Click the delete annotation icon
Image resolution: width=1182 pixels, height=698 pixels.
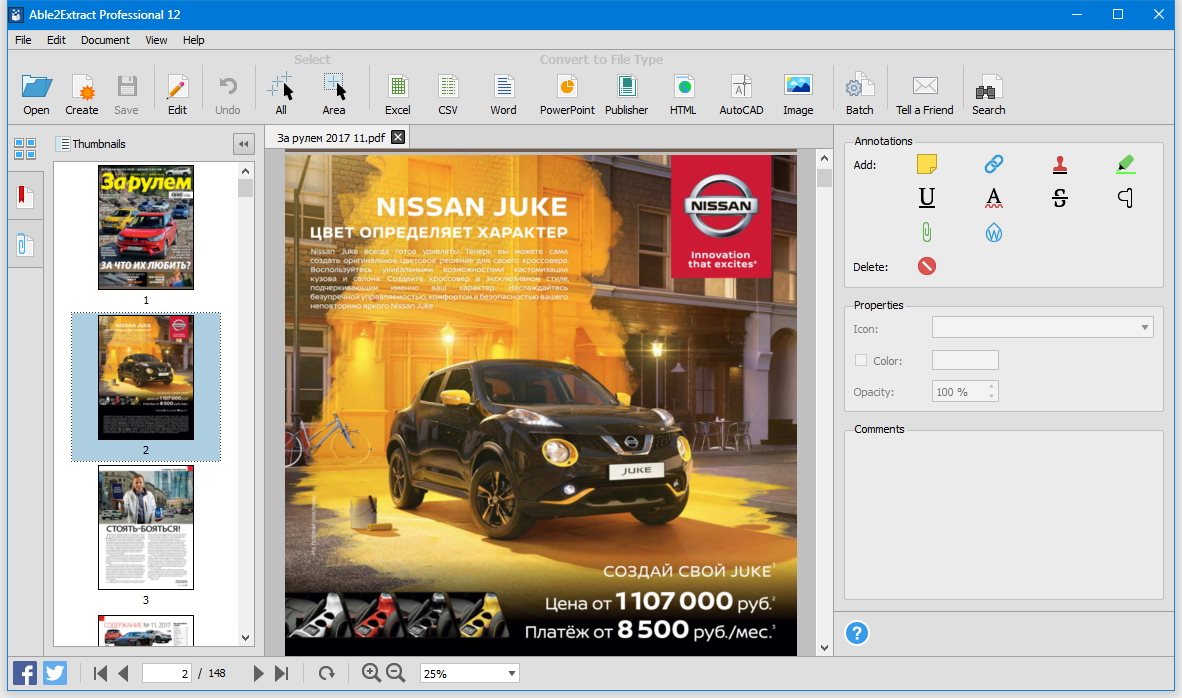pyautogui.click(x=927, y=267)
